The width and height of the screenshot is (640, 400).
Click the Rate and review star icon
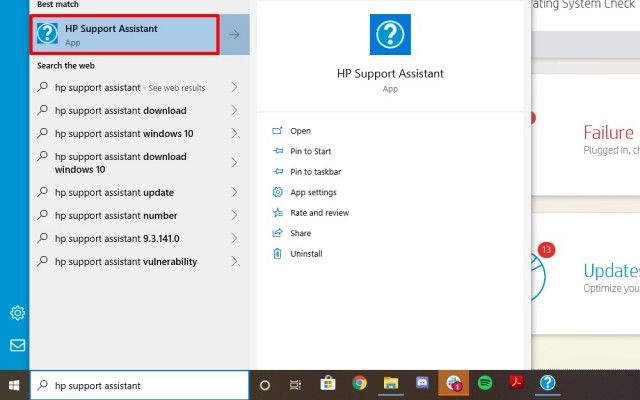[278, 212]
